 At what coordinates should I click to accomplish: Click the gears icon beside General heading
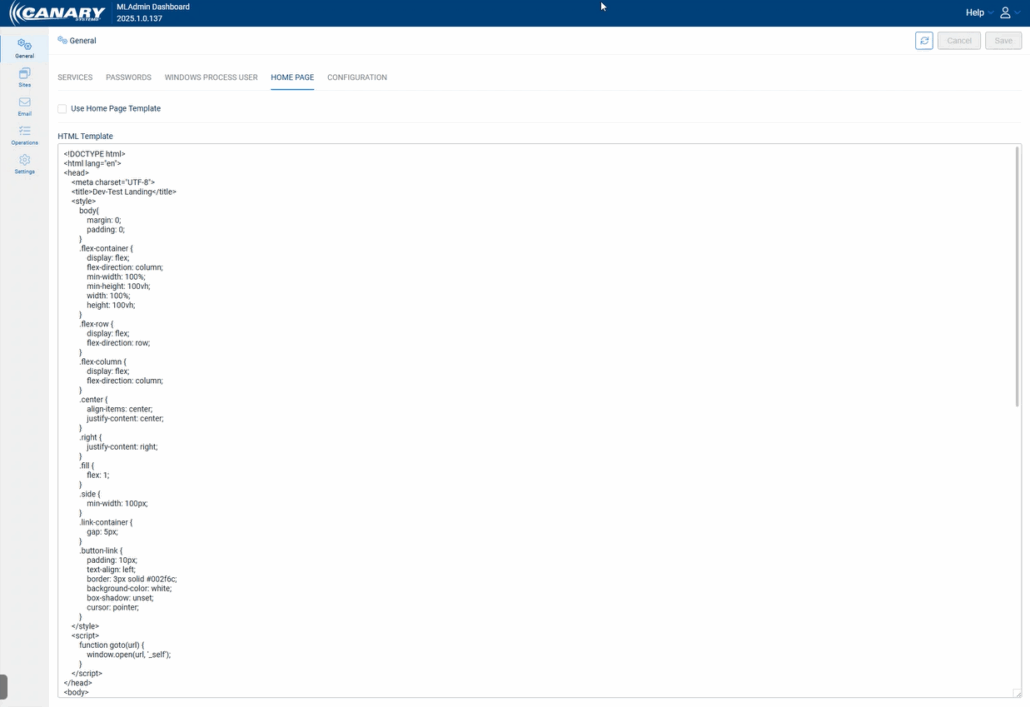coord(62,40)
